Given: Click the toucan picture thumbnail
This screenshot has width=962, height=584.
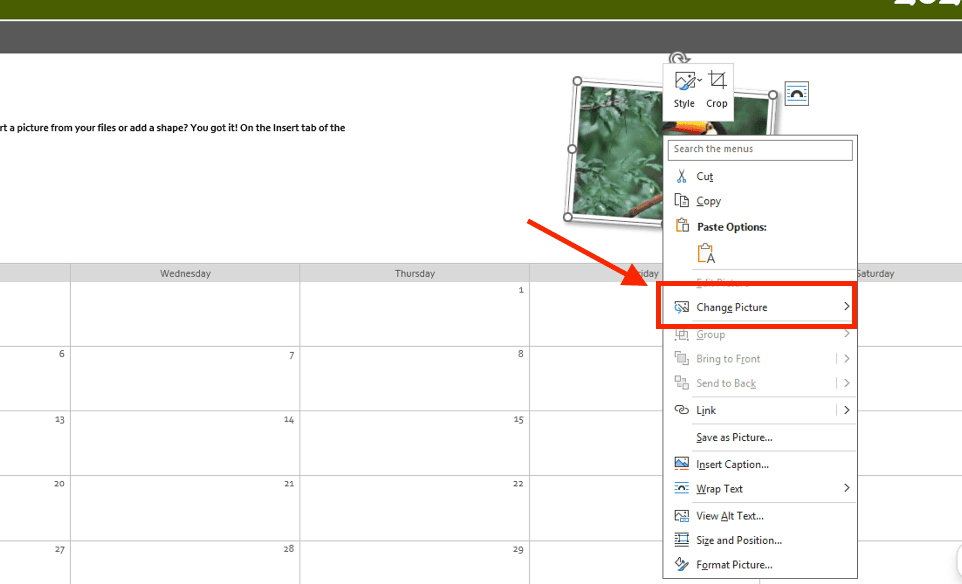Looking at the screenshot, I should click(620, 153).
